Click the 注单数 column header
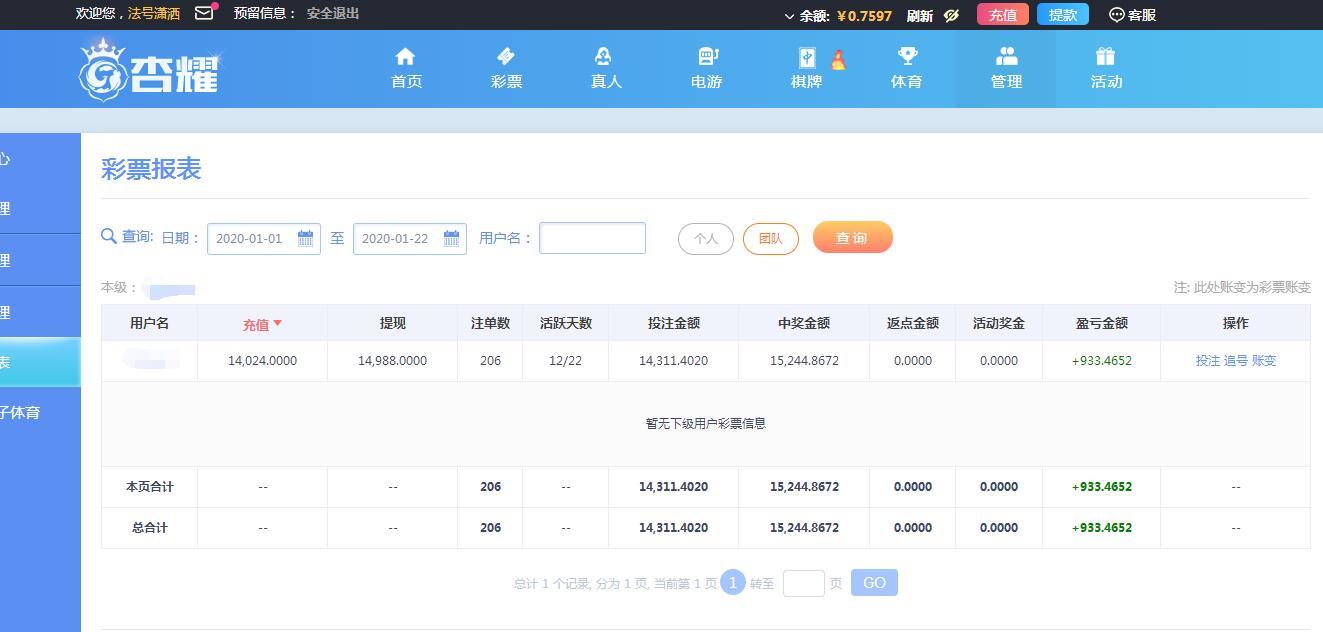The height and width of the screenshot is (632, 1323). [x=490, y=323]
